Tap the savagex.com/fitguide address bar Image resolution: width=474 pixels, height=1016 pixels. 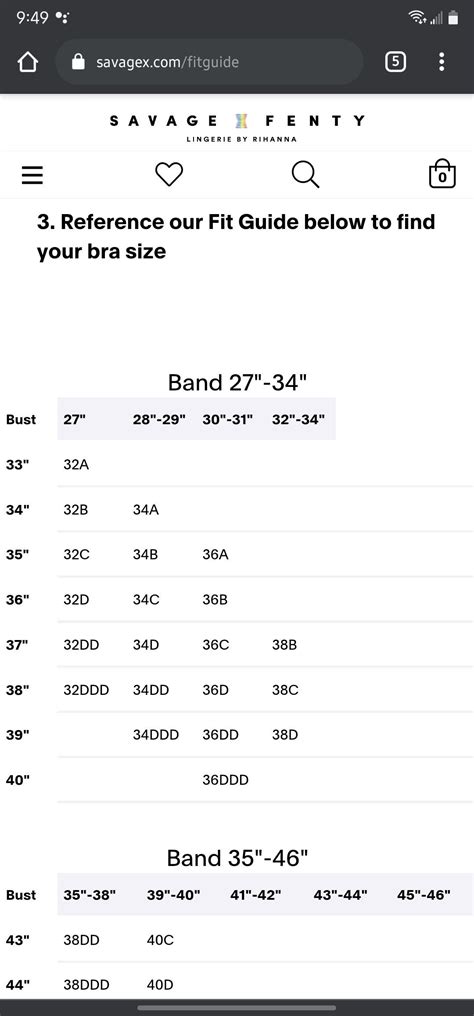(209, 62)
